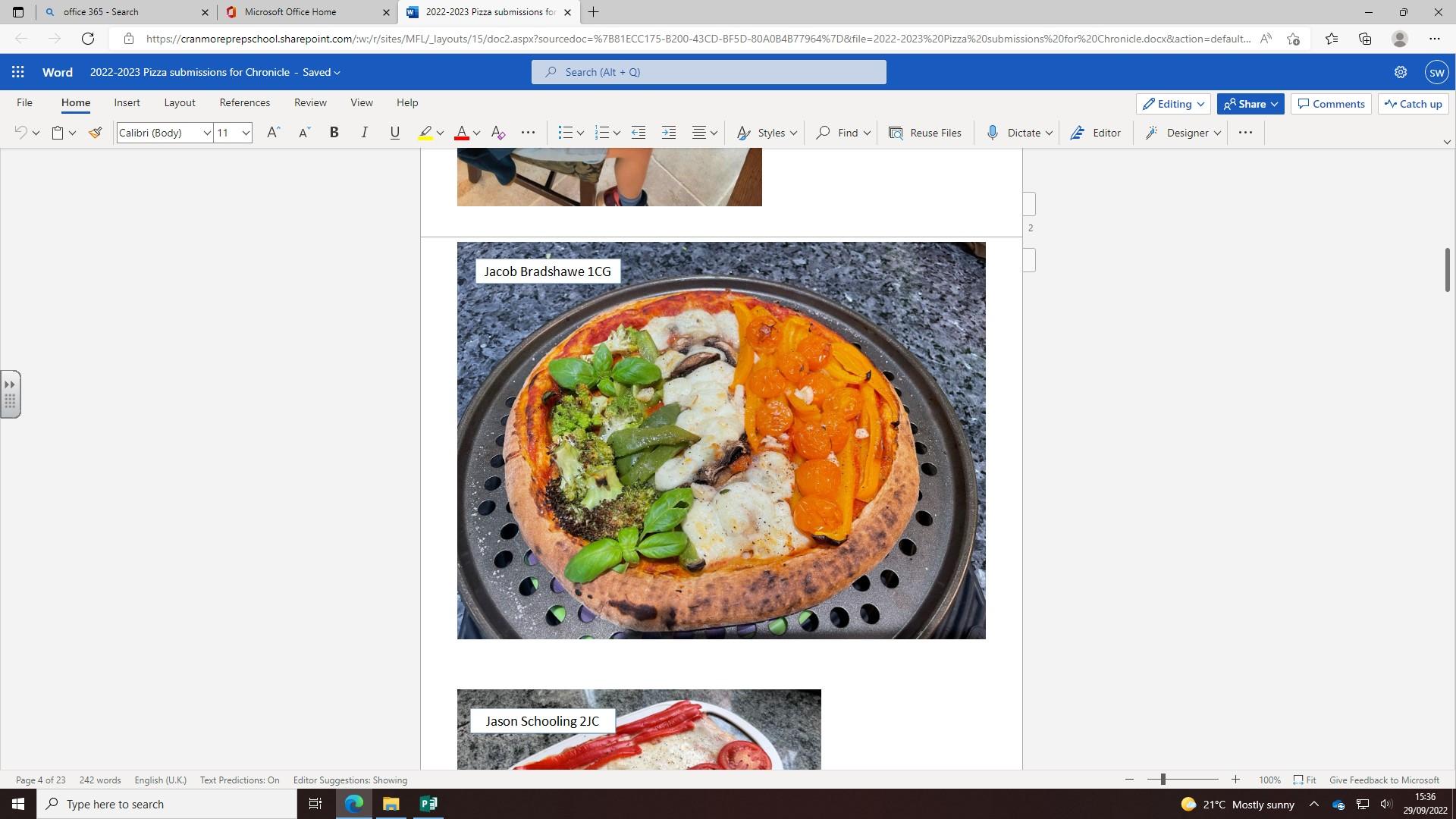1456x819 pixels.
Task: Expand the Editing mode dropdown
Action: pos(1173,104)
